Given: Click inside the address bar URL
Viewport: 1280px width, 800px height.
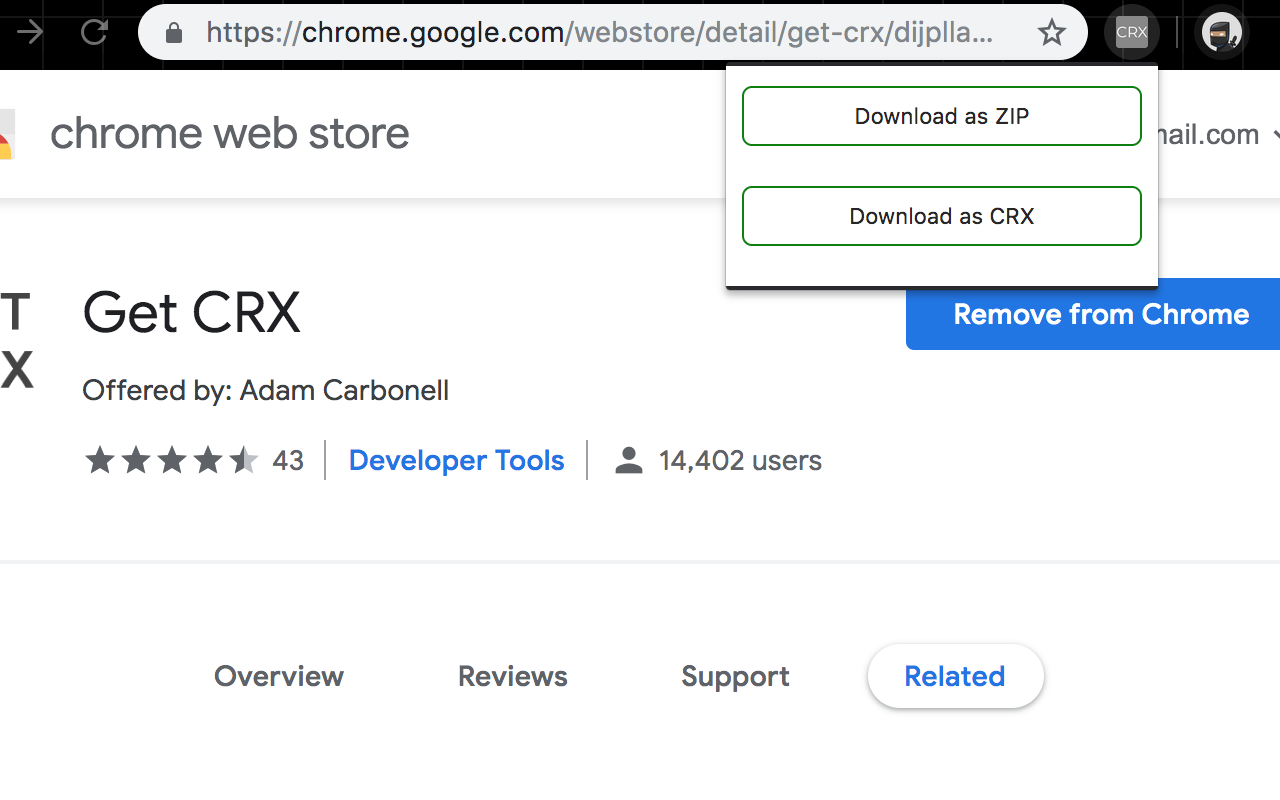Looking at the screenshot, I should [x=600, y=32].
